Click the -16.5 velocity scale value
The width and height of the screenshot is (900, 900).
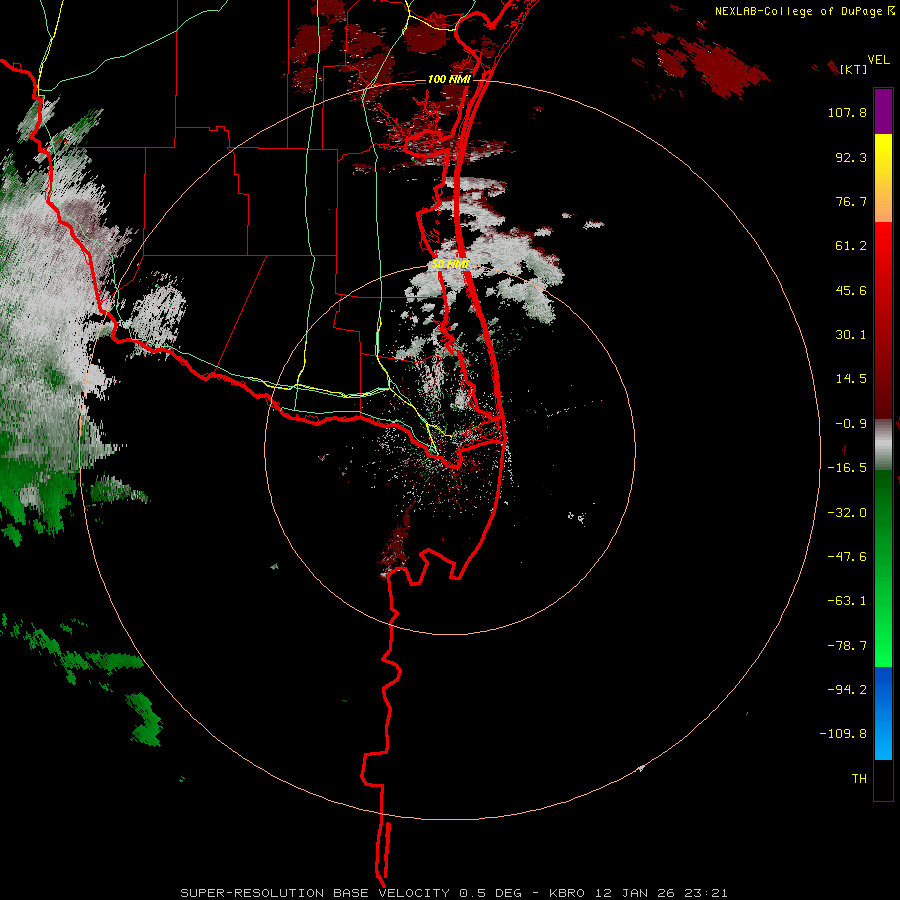pyautogui.click(x=847, y=468)
